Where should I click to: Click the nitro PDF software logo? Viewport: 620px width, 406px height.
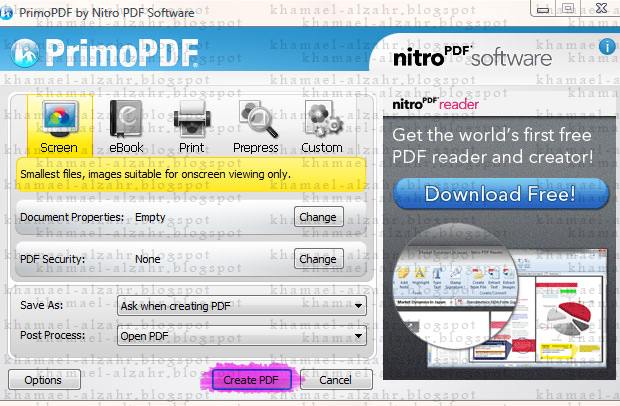pyautogui.click(x=472, y=57)
